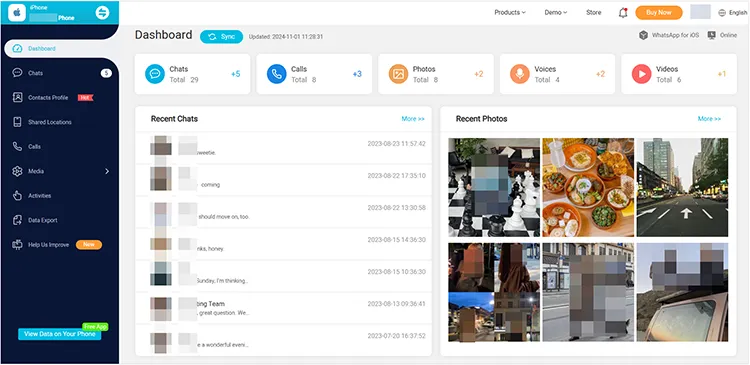Viewport: 750px width, 365px height.
Task: Click the blue Chats summary card icon
Action: (x=155, y=74)
